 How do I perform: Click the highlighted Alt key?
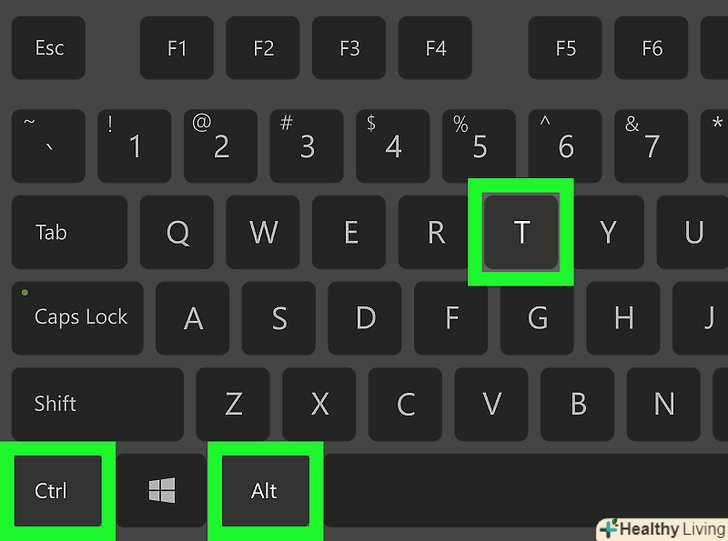click(x=265, y=490)
